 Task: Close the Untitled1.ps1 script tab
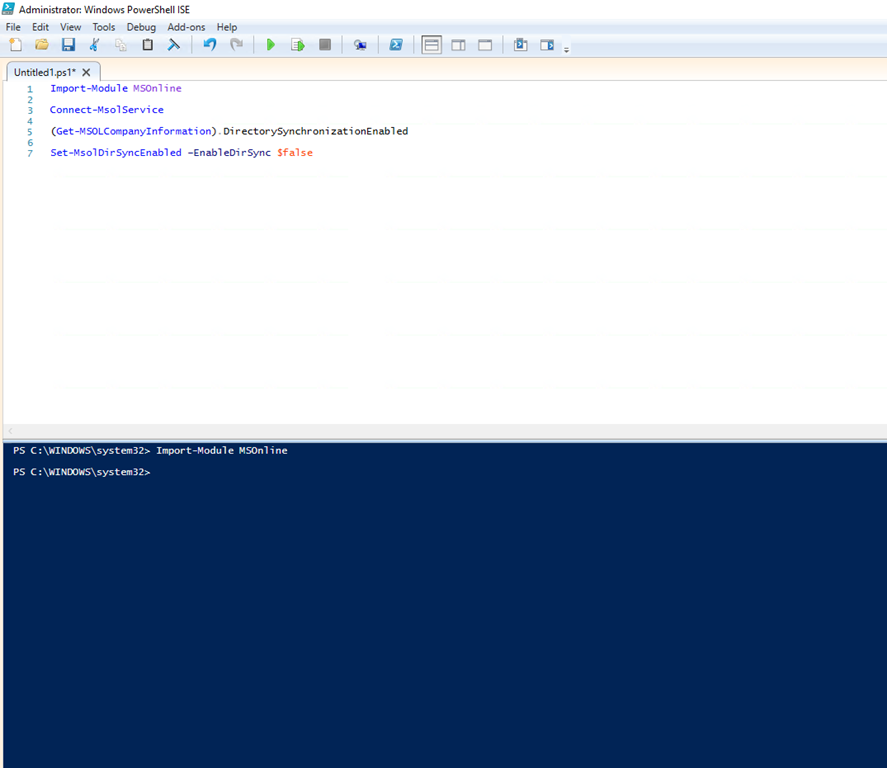(x=86, y=72)
